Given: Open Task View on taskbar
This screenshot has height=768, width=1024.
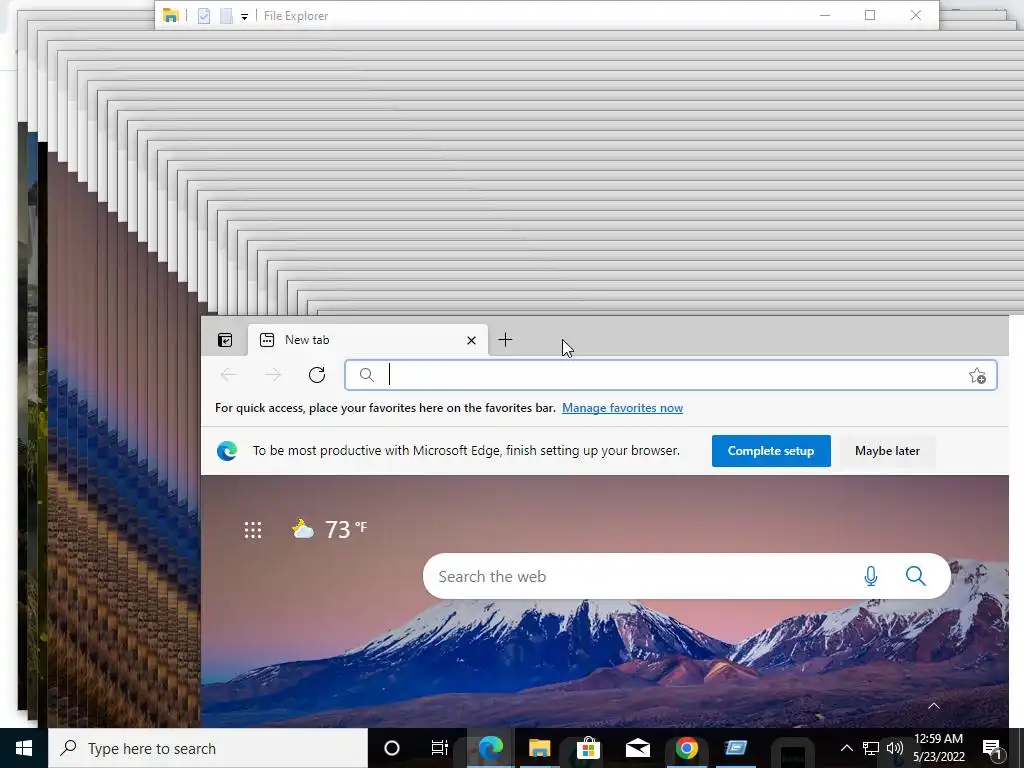Looking at the screenshot, I should 440,748.
